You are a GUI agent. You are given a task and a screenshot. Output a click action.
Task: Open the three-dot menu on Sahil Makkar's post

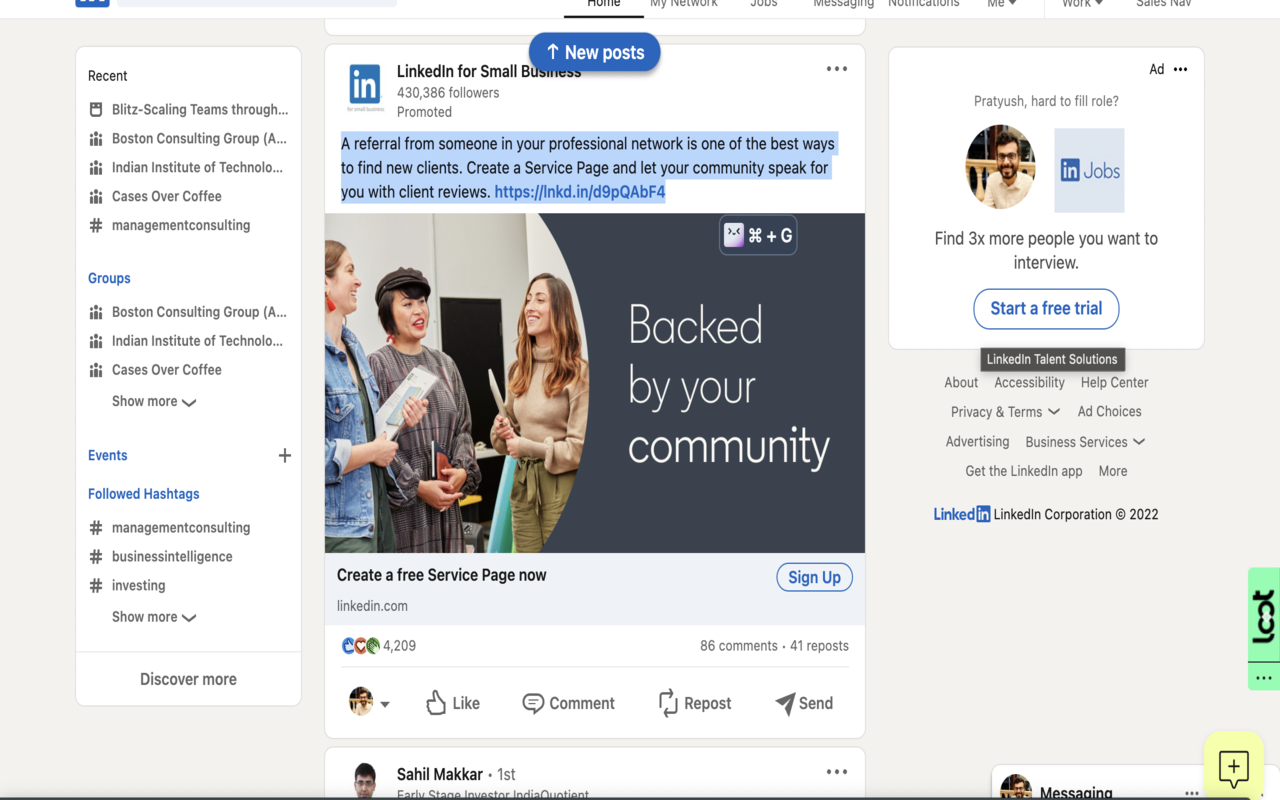click(x=837, y=772)
